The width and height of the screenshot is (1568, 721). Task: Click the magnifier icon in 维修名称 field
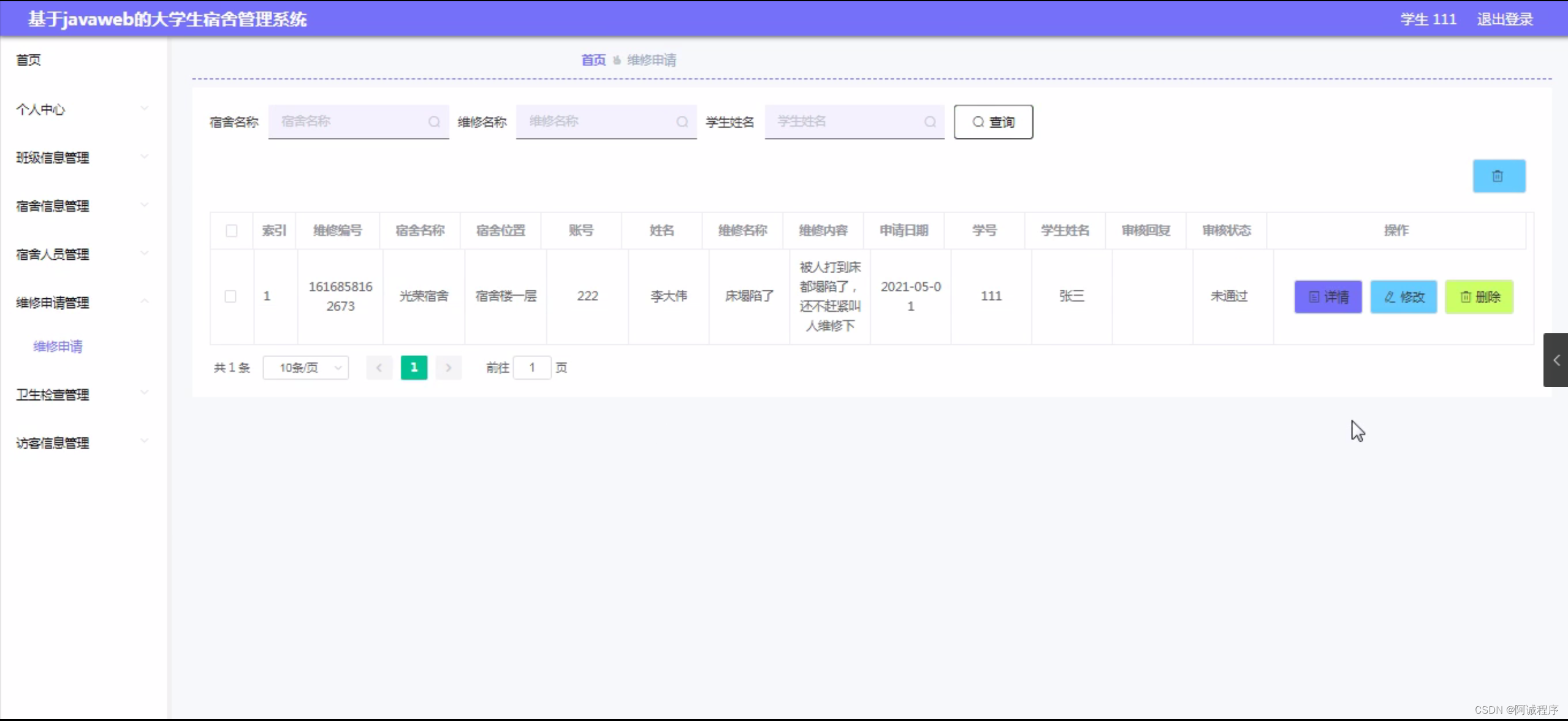click(683, 121)
